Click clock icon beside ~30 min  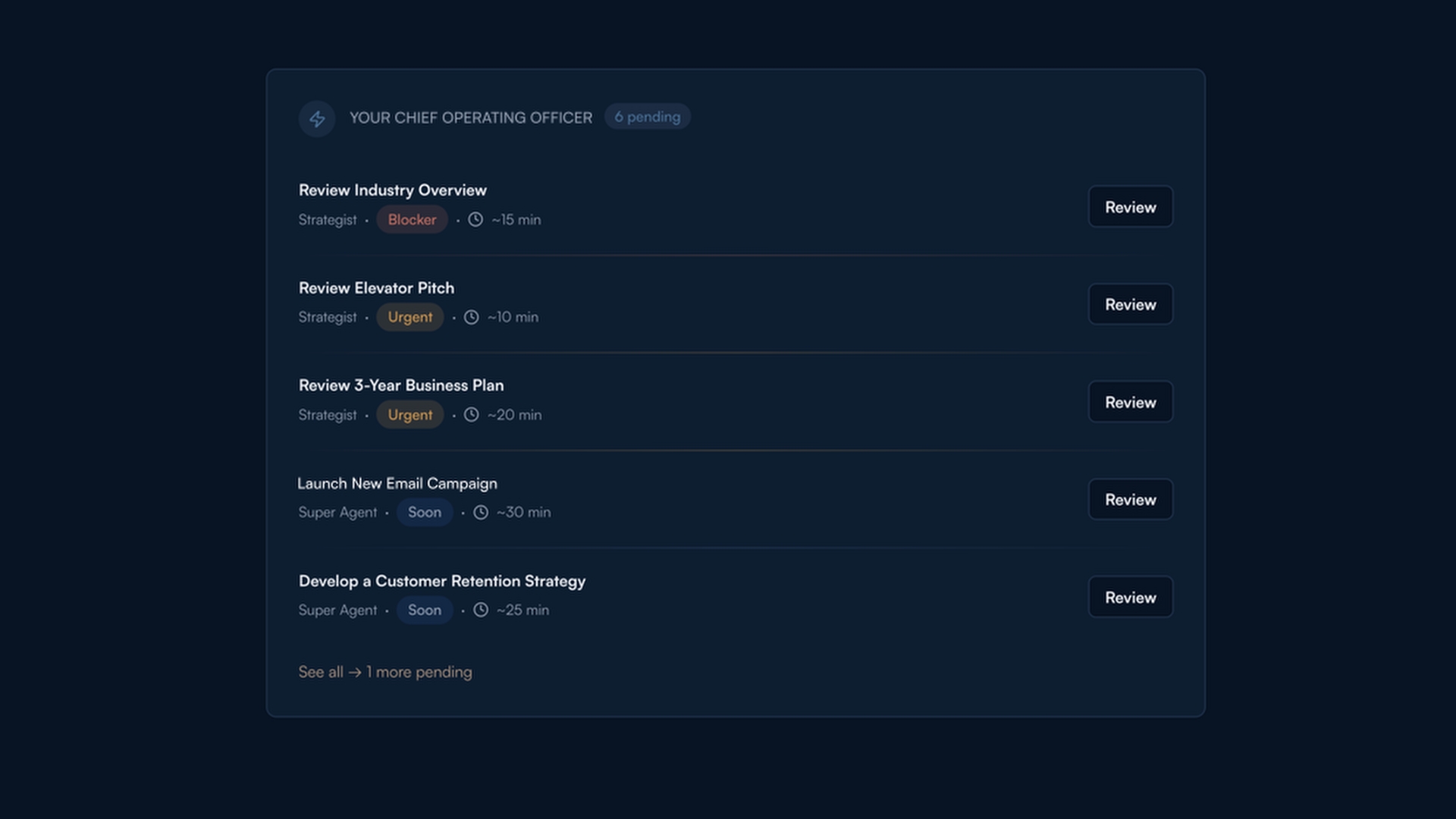[x=481, y=513]
